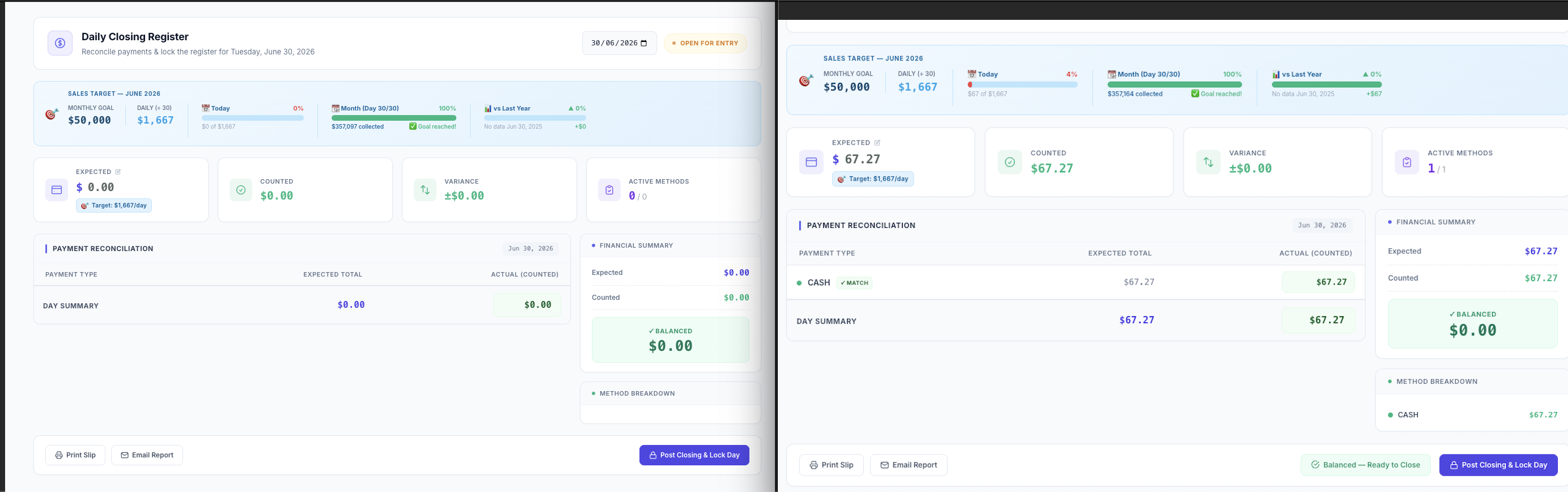Click the target icon in right window's sales target
The image size is (1568, 492).
806,80
